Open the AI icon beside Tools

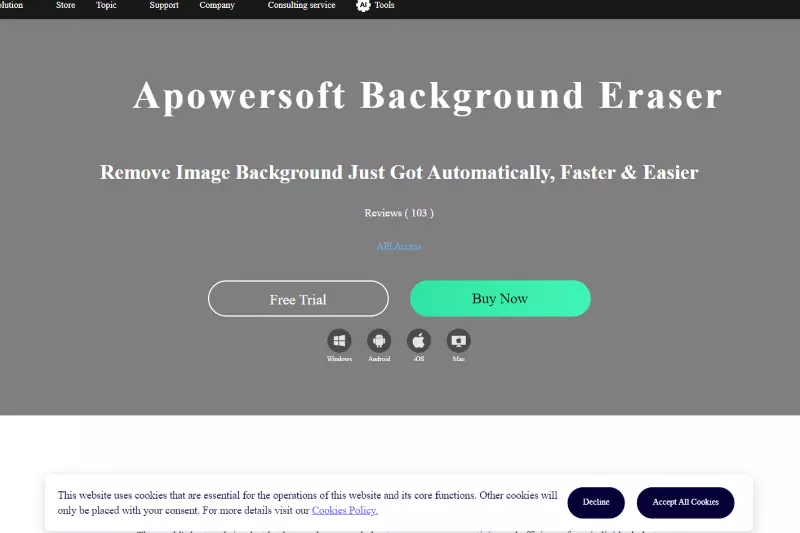tap(363, 5)
